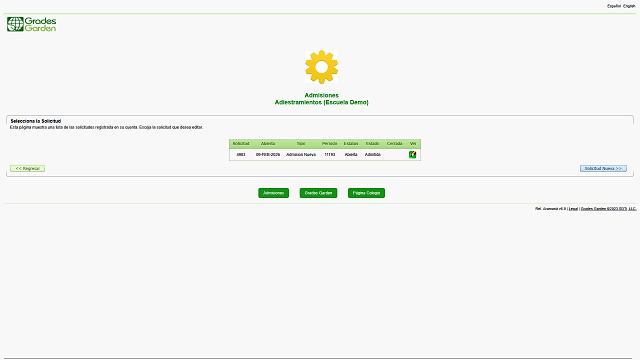Open the green Grades Garden button
Screen dimensions: 640x360
(318, 193)
